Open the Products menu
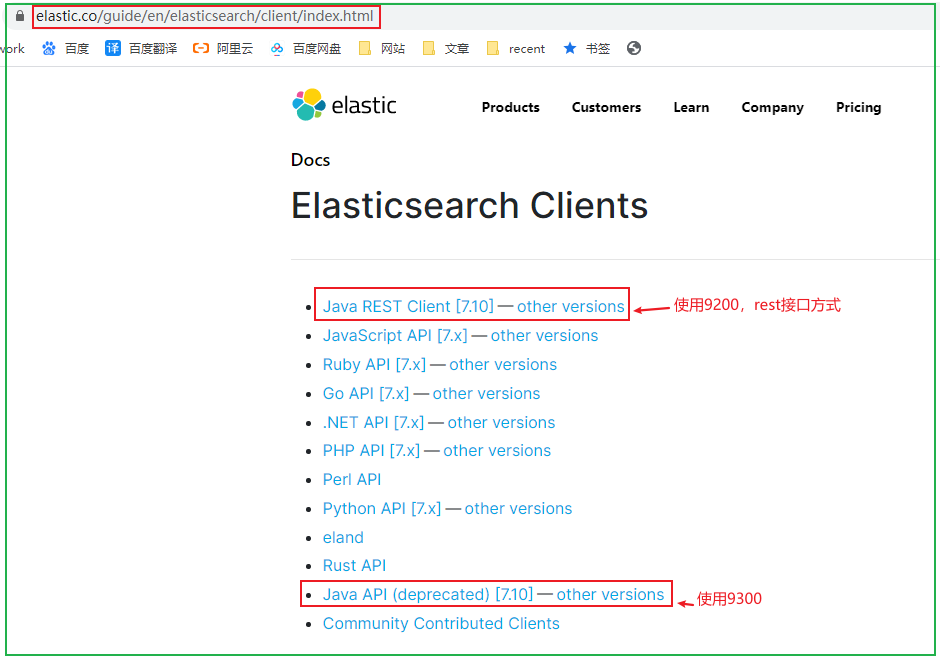940x661 pixels. tap(510, 107)
